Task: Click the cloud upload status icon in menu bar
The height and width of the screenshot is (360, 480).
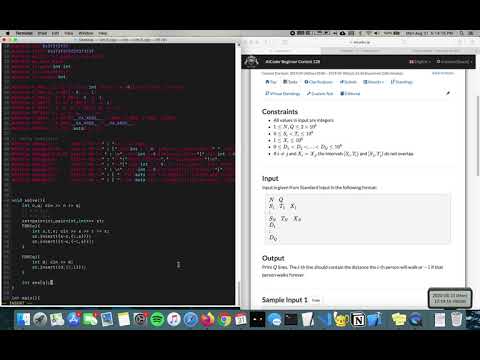Action: 343,33
